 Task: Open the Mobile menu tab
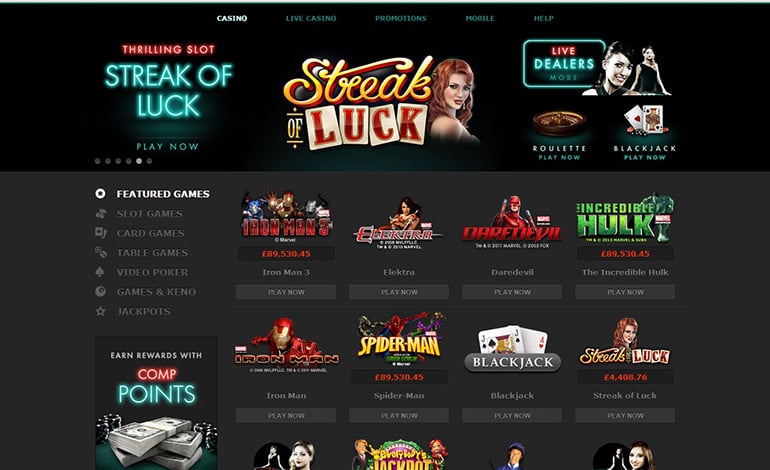point(480,18)
